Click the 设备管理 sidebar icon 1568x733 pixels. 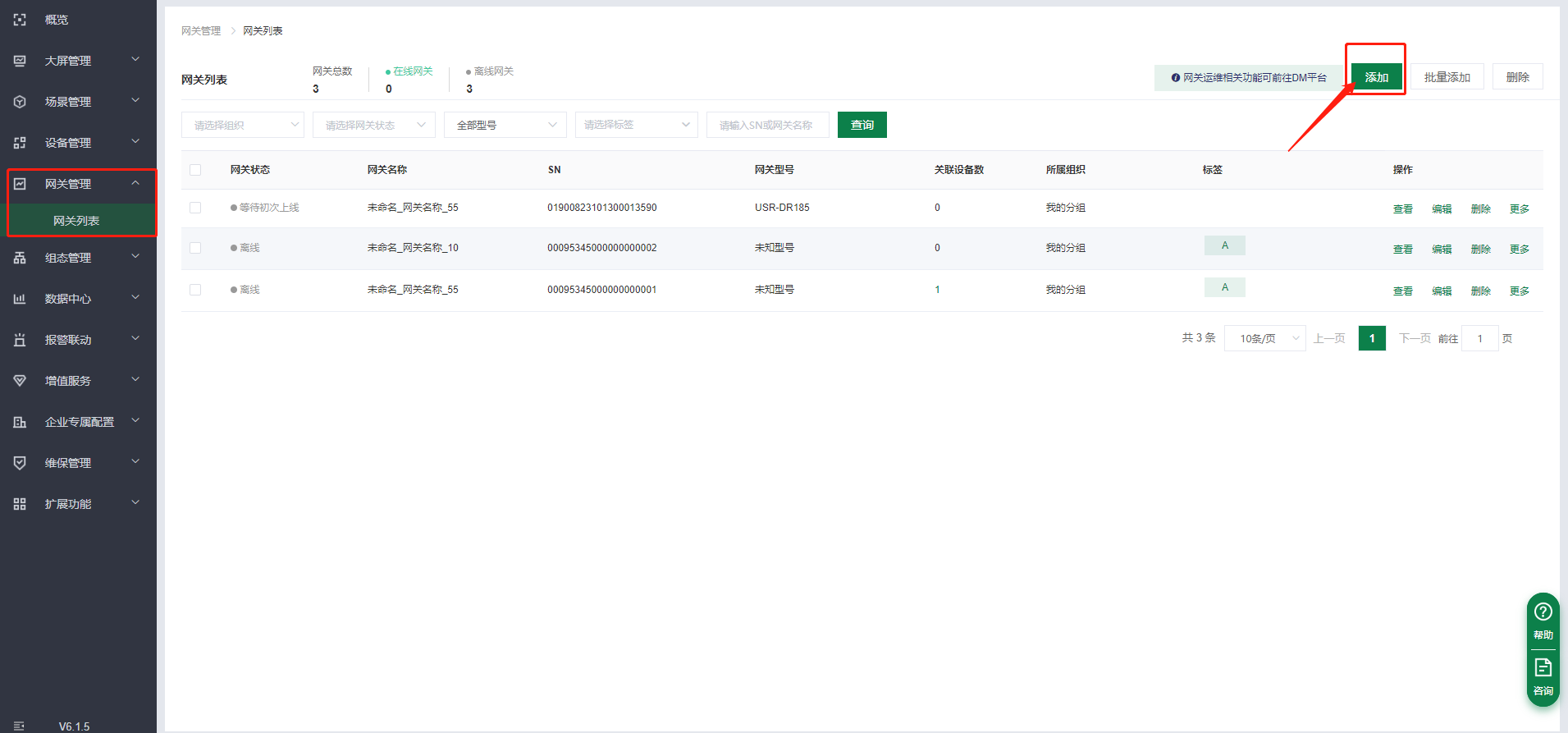(20, 143)
